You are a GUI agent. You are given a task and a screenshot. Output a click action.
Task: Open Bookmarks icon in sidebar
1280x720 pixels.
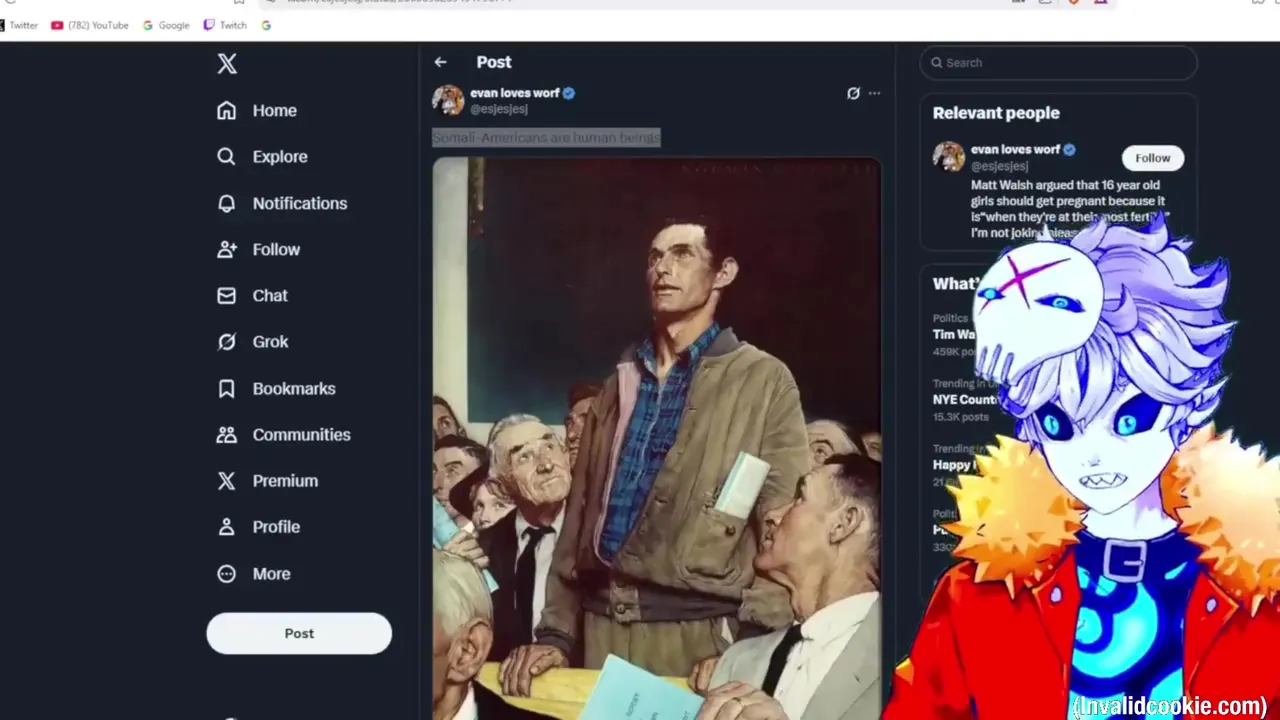227,388
